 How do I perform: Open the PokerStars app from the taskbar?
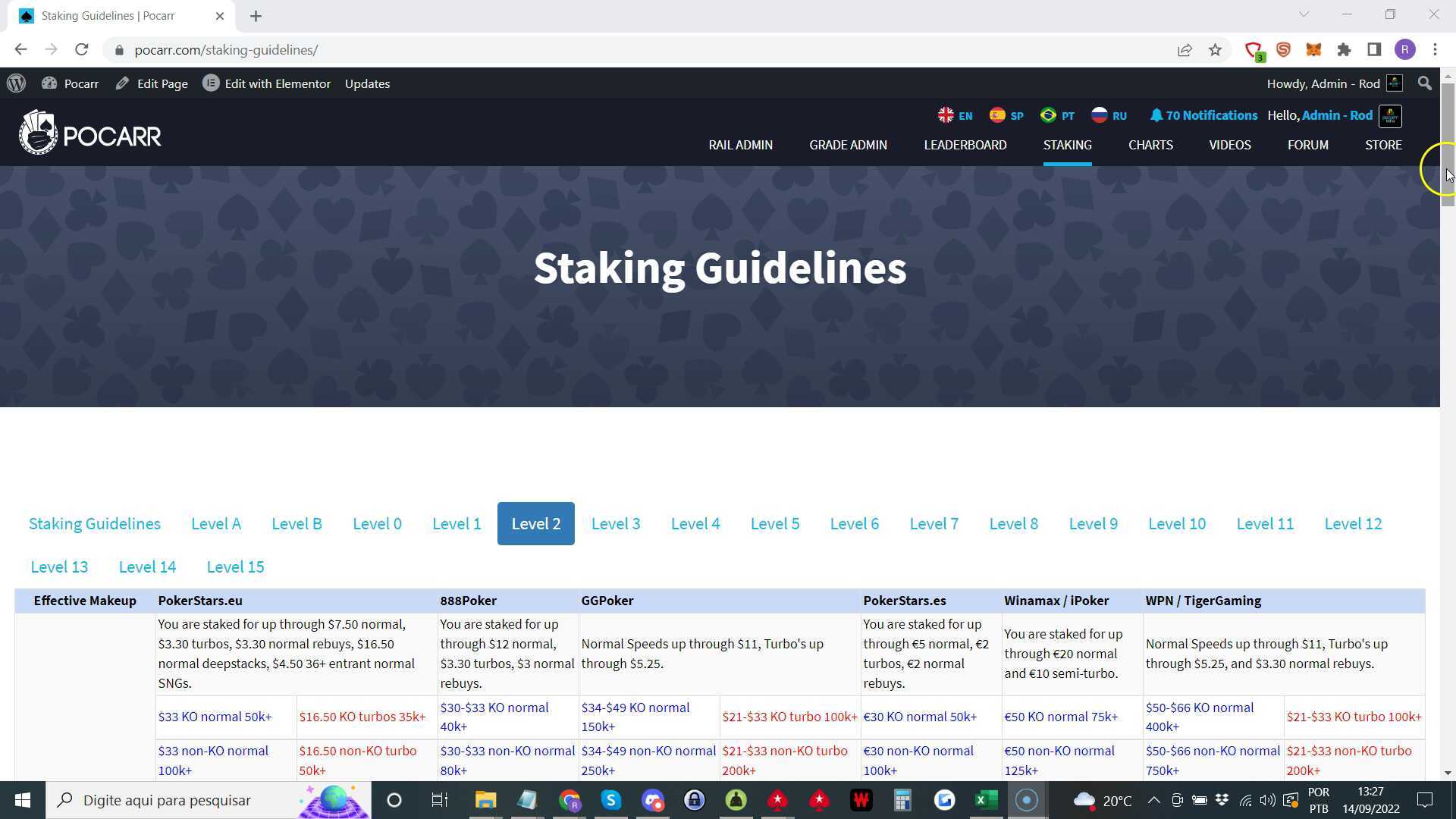[x=777, y=800]
